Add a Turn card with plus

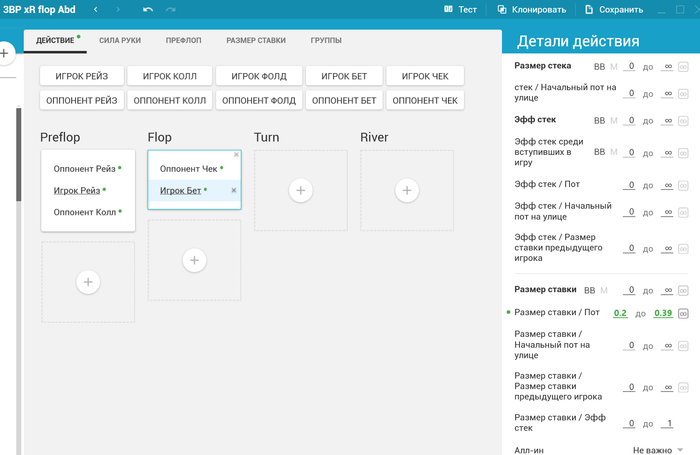pyautogui.click(x=300, y=190)
